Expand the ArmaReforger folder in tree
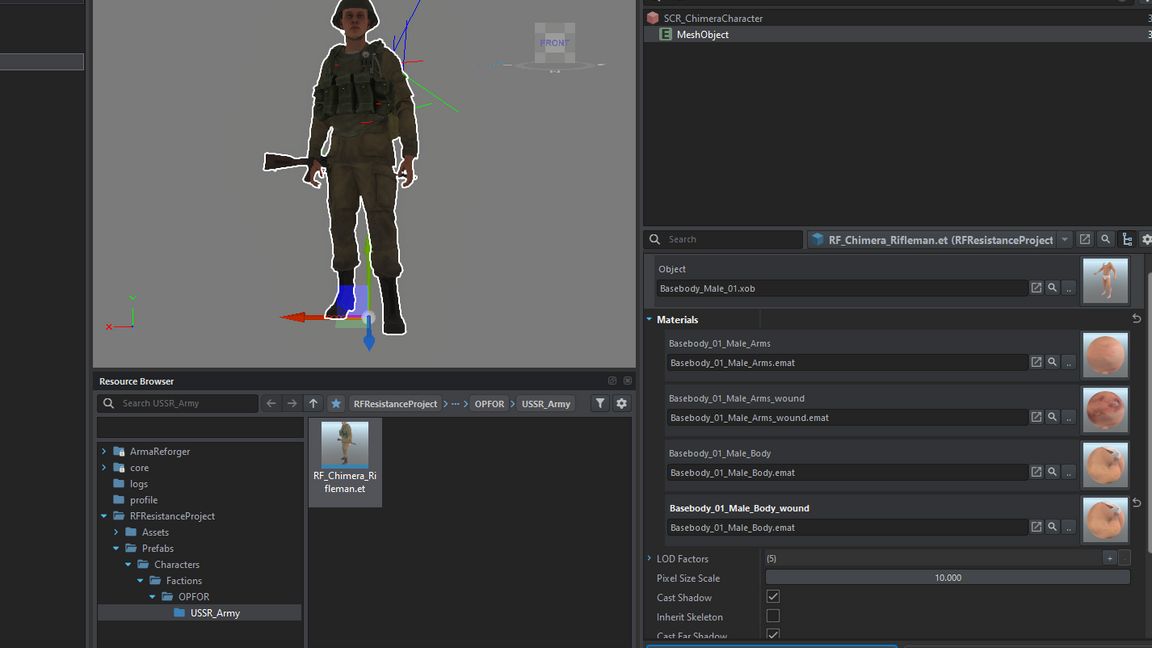The image size is (1152, 648). click(104, 452)
